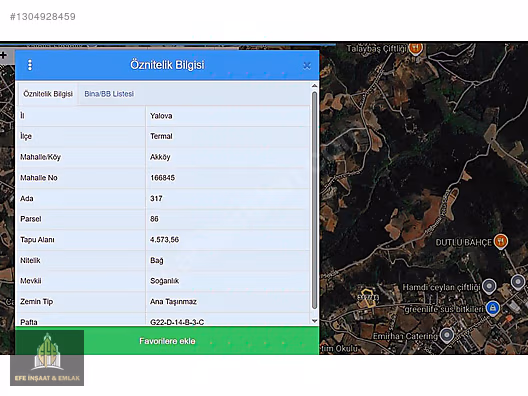Click the Ada value 317
Viewport: 528px width, 396px height.
click(x=228, y=198)
